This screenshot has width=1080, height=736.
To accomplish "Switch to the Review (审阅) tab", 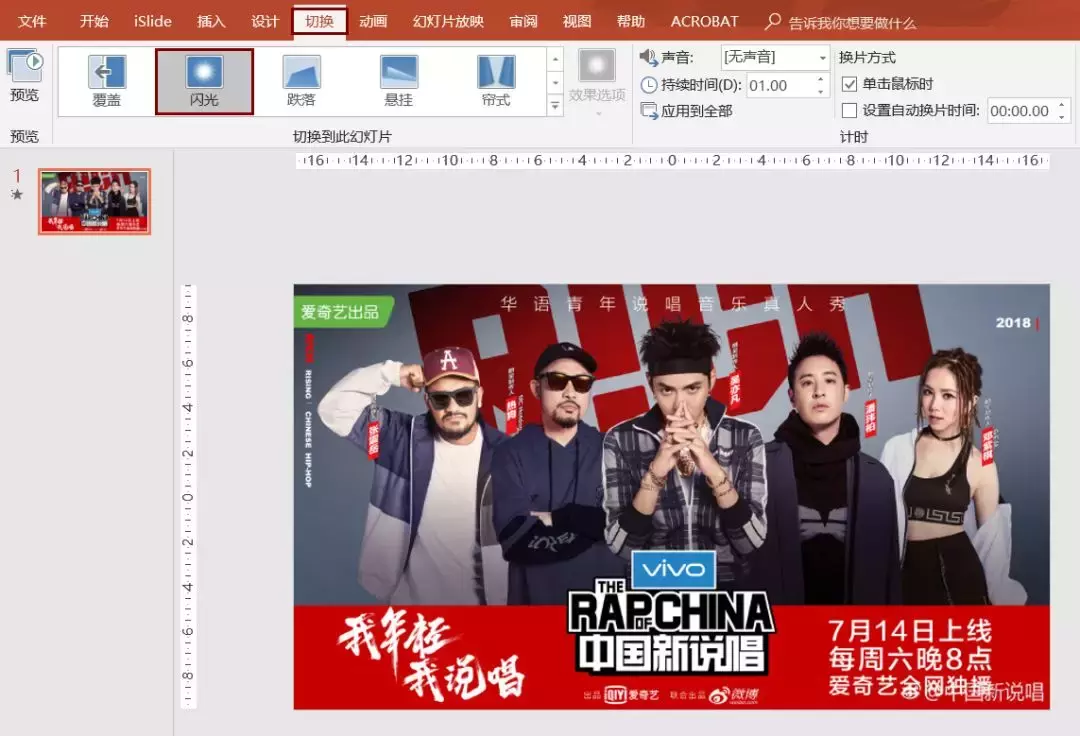I will point(523,21).
